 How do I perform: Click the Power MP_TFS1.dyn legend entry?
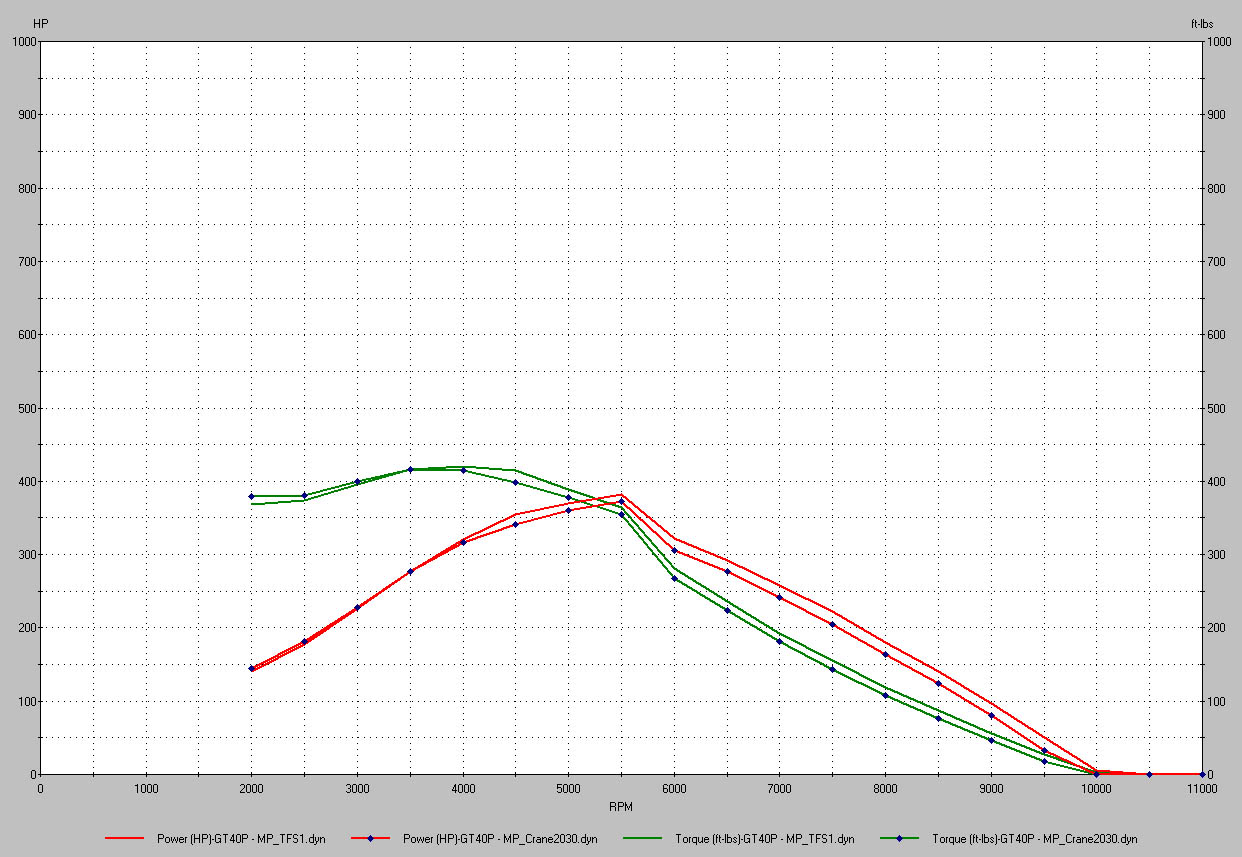click(241, 839)
